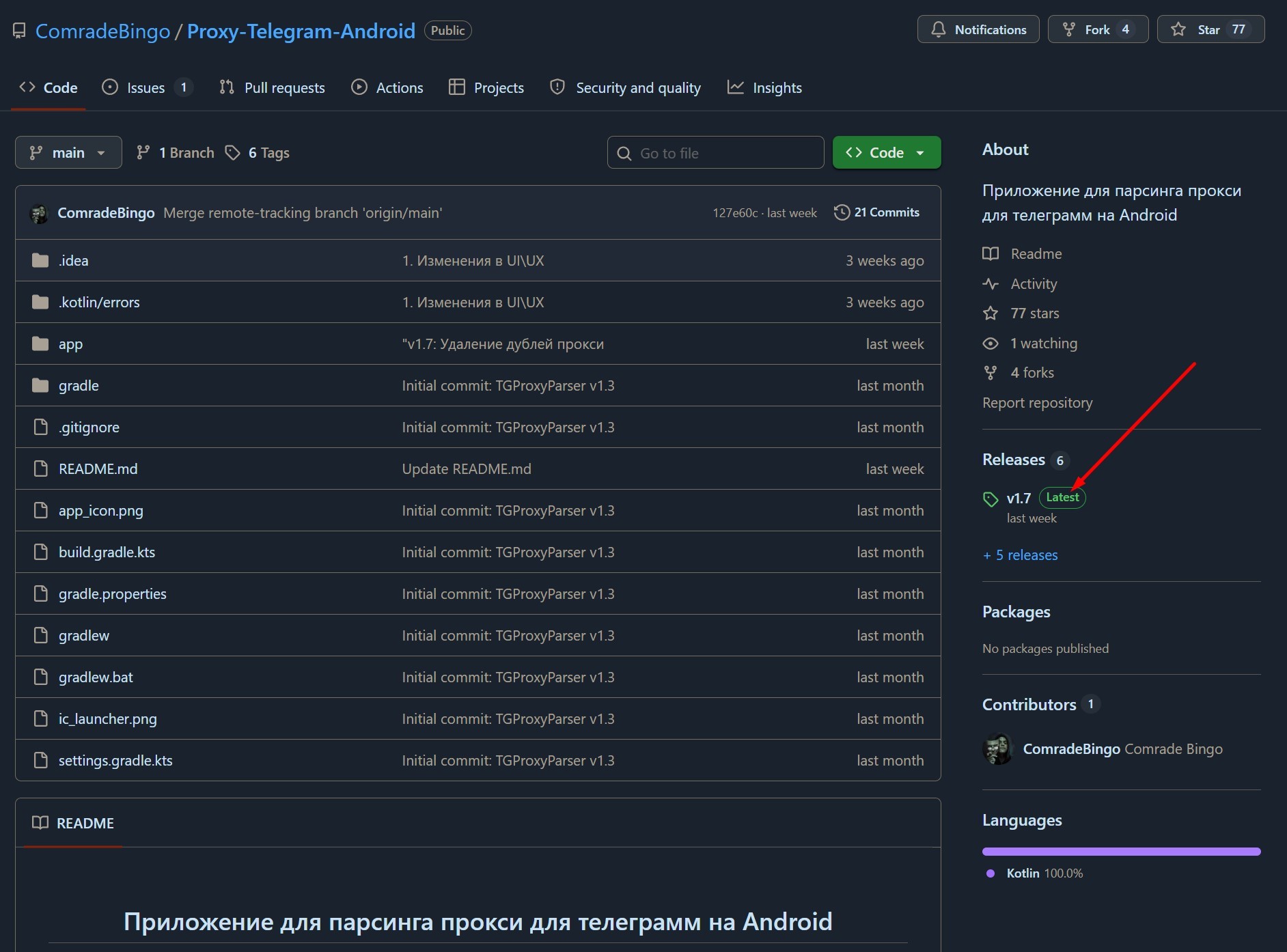View the 1 Branch link
1287x952 pixels.
point(176,153)
